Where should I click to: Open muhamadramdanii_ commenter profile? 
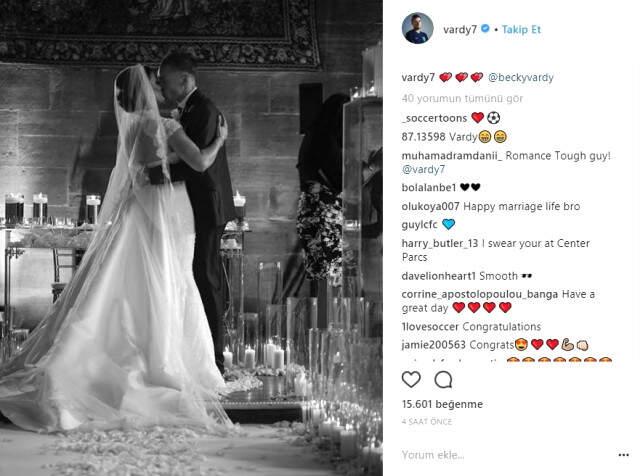(x=452, y=156)
